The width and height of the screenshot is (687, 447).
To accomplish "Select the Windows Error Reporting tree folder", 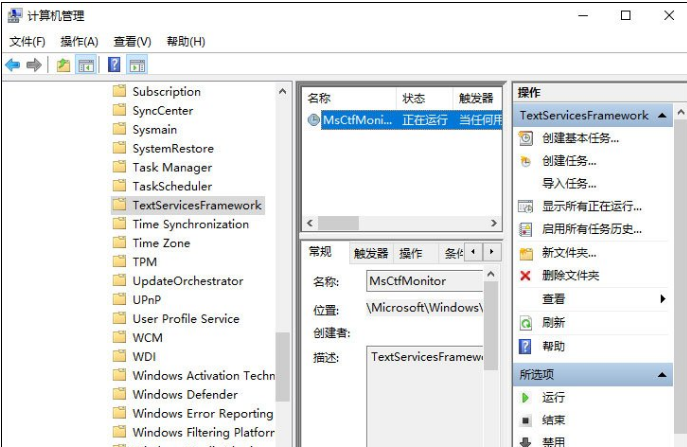I will point(203,413).
